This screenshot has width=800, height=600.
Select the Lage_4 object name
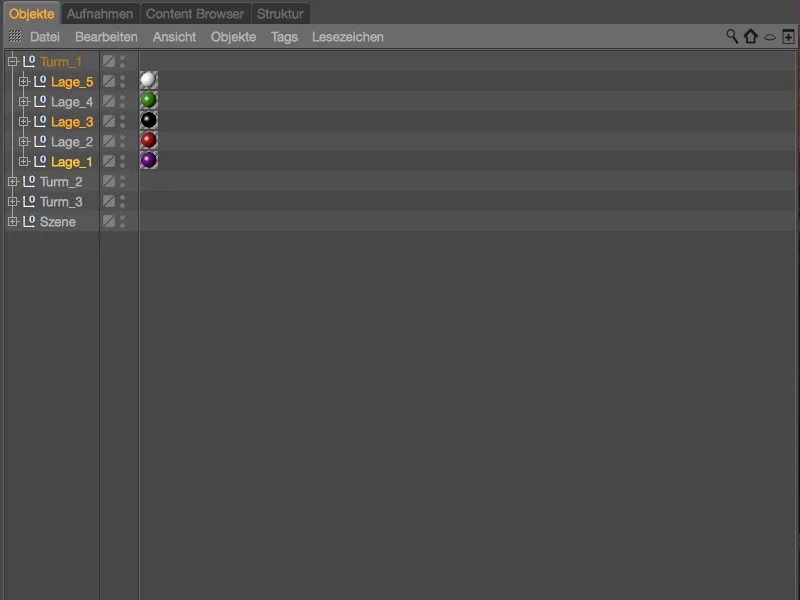pos(72,102)
